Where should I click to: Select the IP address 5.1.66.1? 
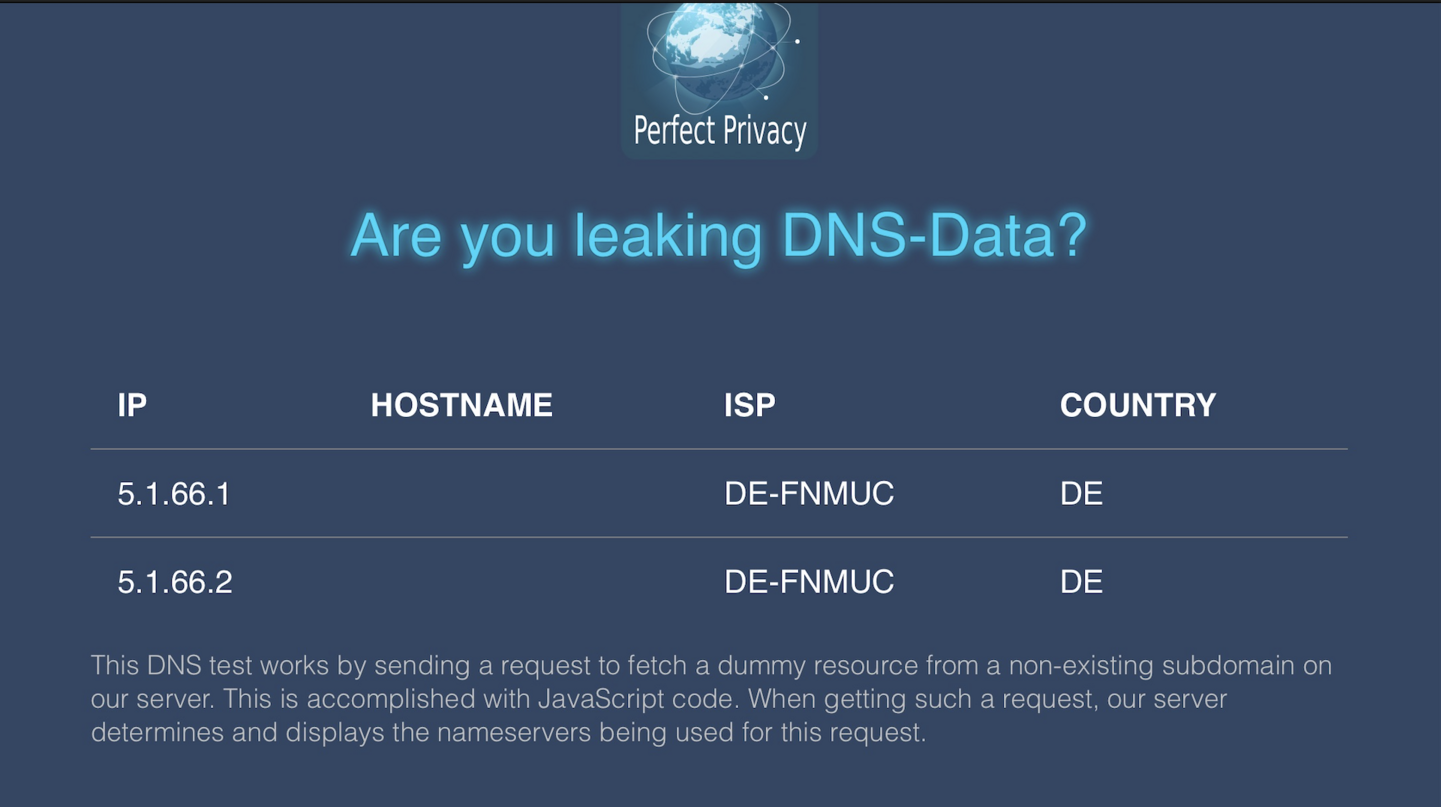point(174,494)
